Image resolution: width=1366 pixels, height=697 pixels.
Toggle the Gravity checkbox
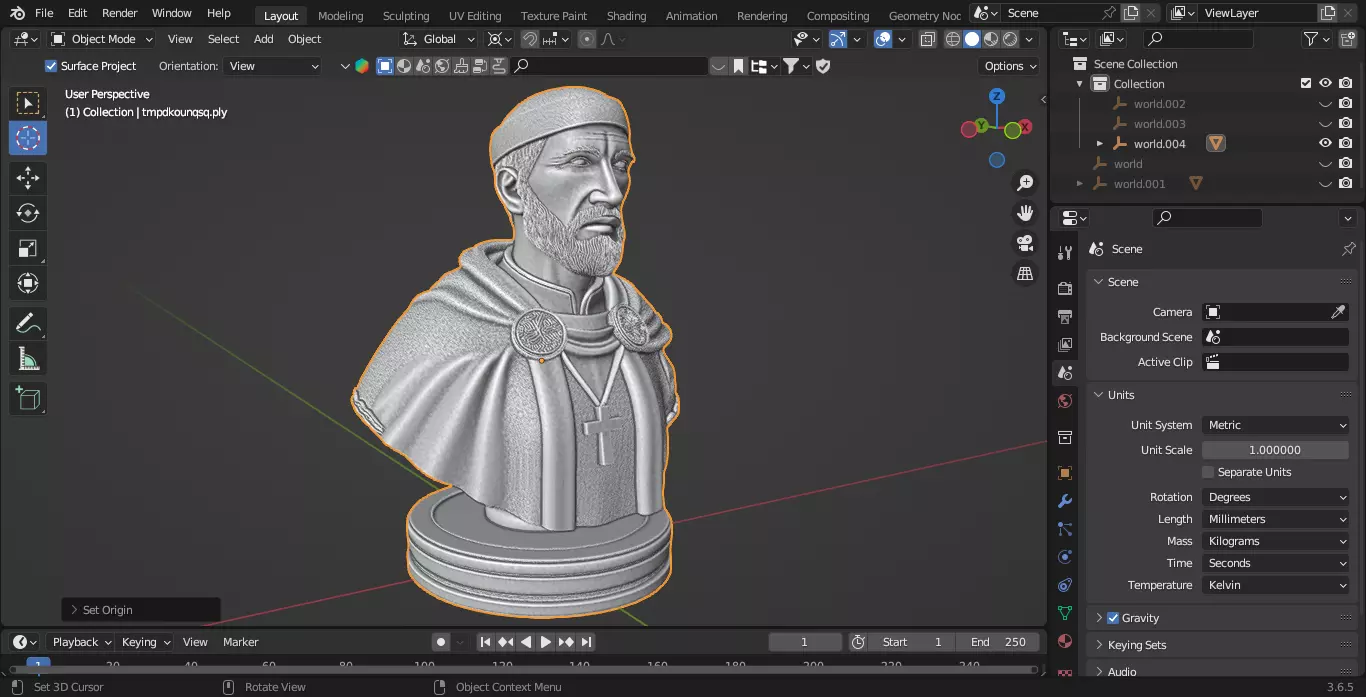tap(1113, 618)
